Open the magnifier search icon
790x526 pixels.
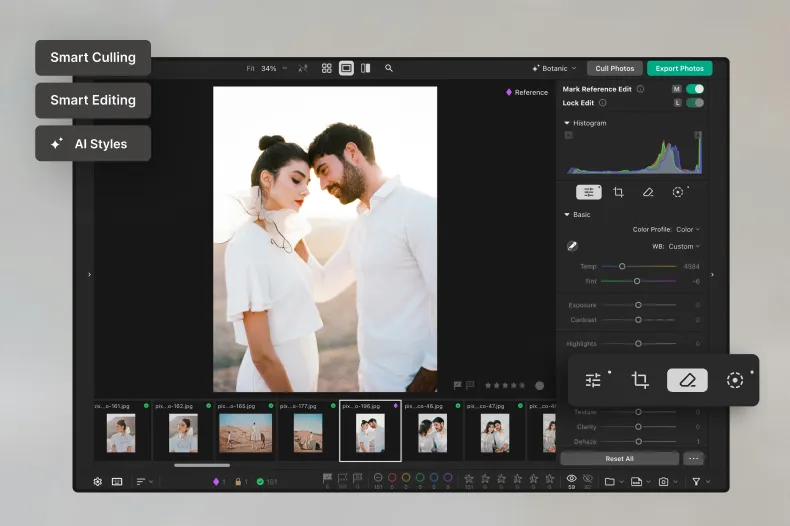point(388,68)
